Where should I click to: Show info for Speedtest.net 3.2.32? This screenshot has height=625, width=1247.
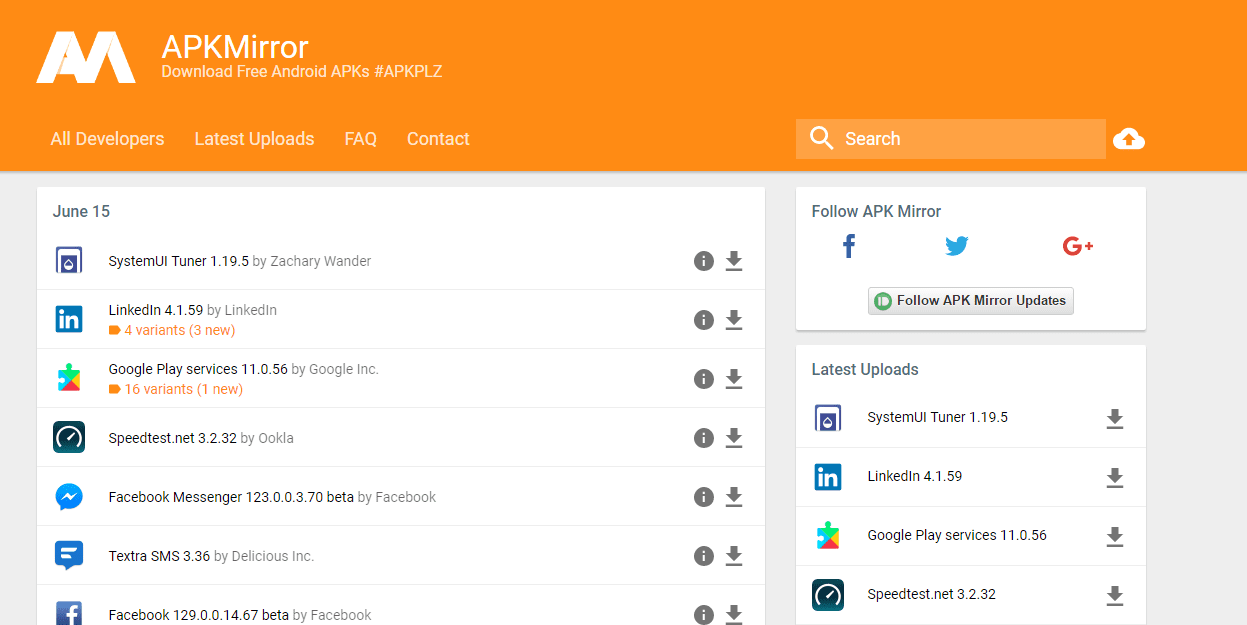pyautogui.click(x=704, y=438)
